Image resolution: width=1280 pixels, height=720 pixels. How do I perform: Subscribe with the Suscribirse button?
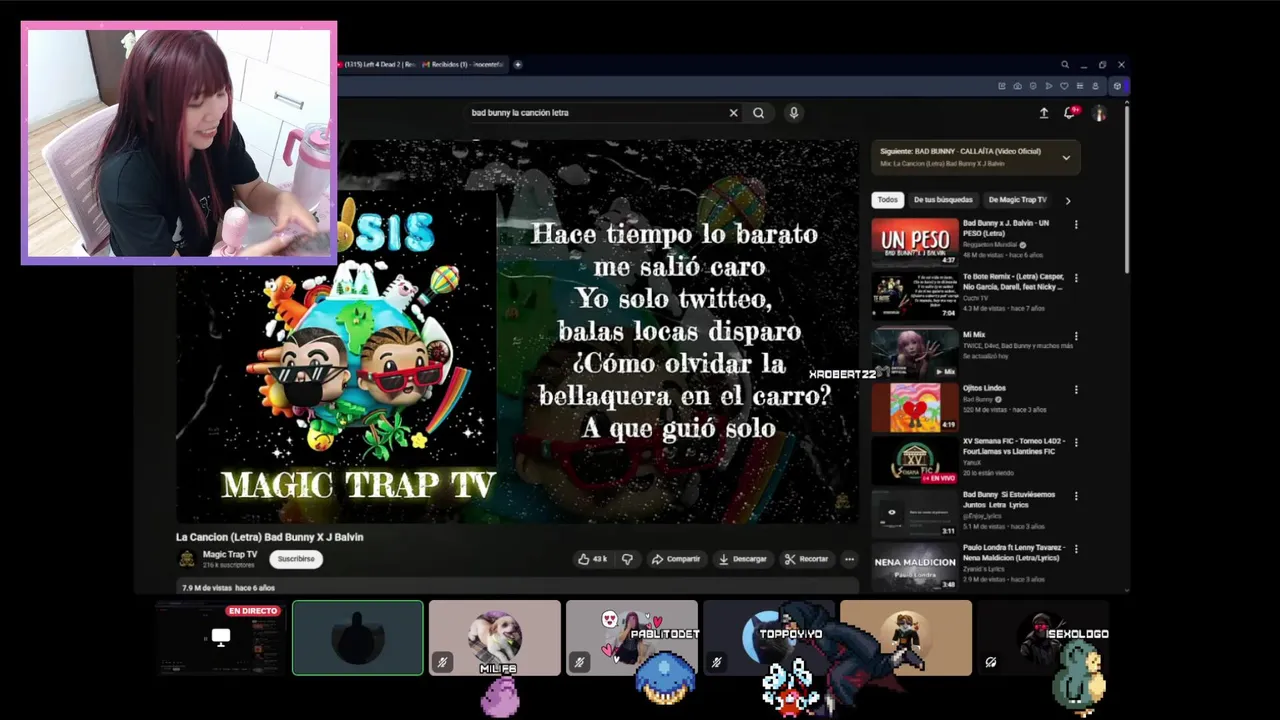[x=296, y=559]
